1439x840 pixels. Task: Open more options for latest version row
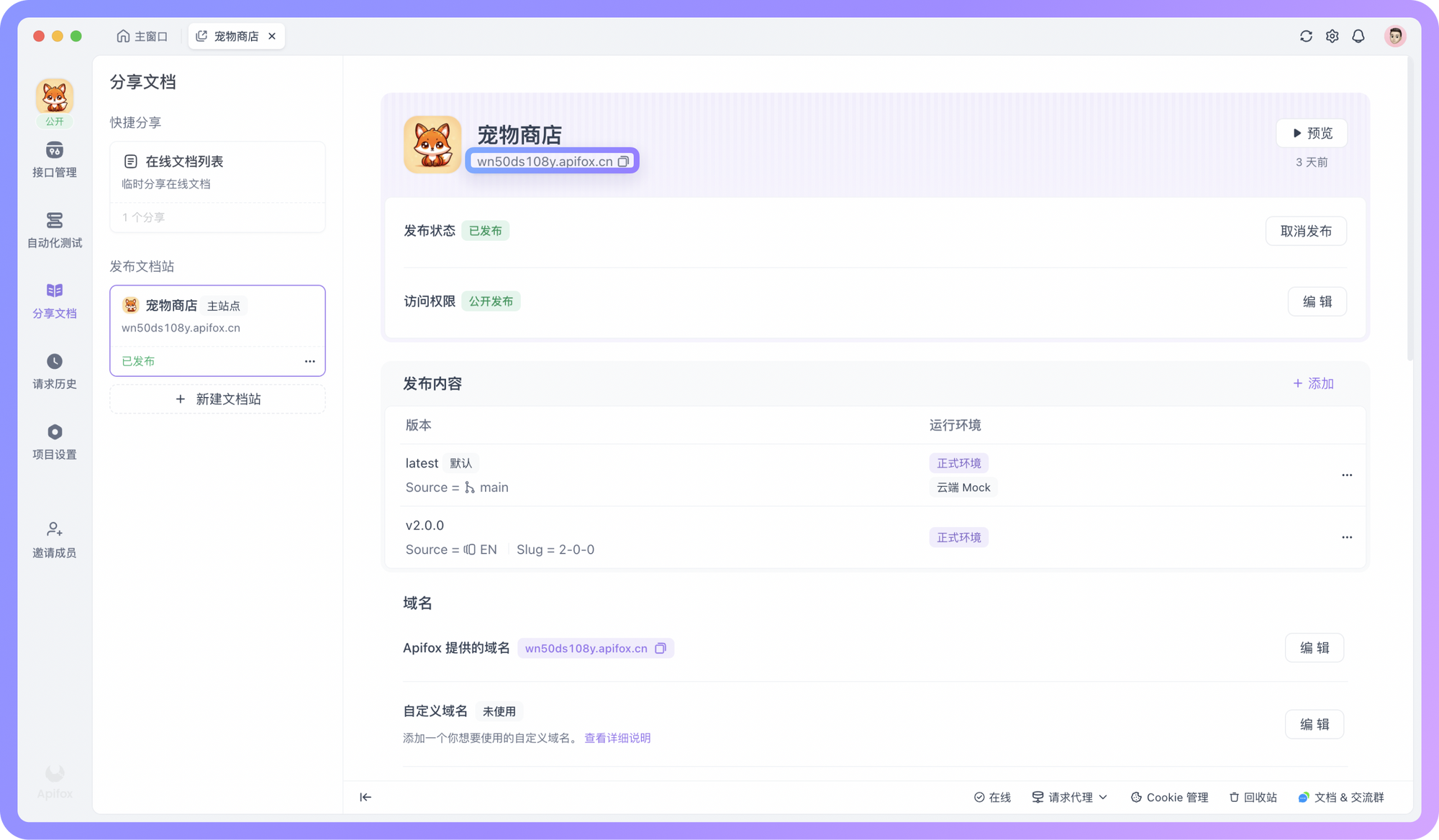point(1347,475)
